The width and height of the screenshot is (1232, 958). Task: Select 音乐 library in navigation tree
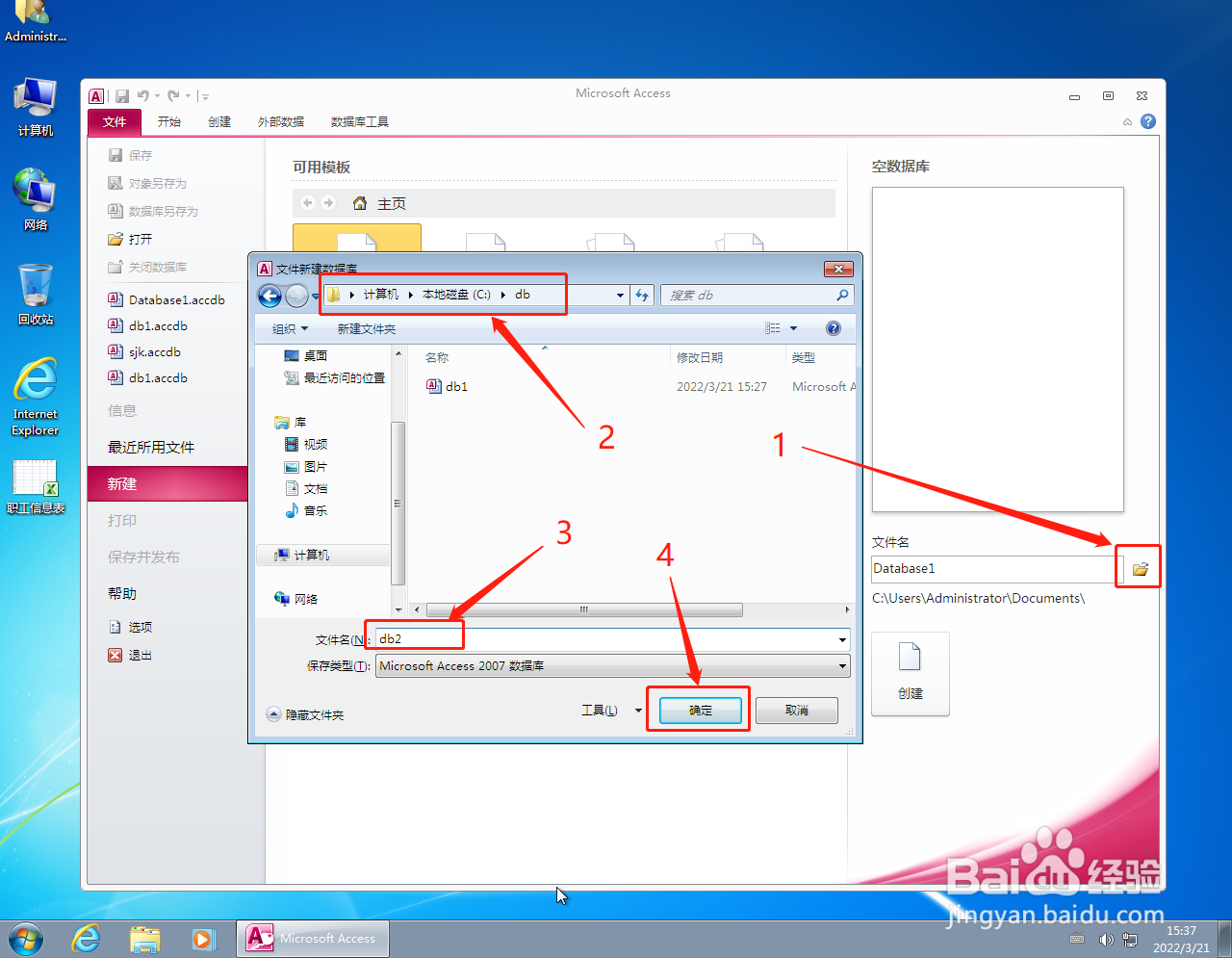tap(306, 510)
